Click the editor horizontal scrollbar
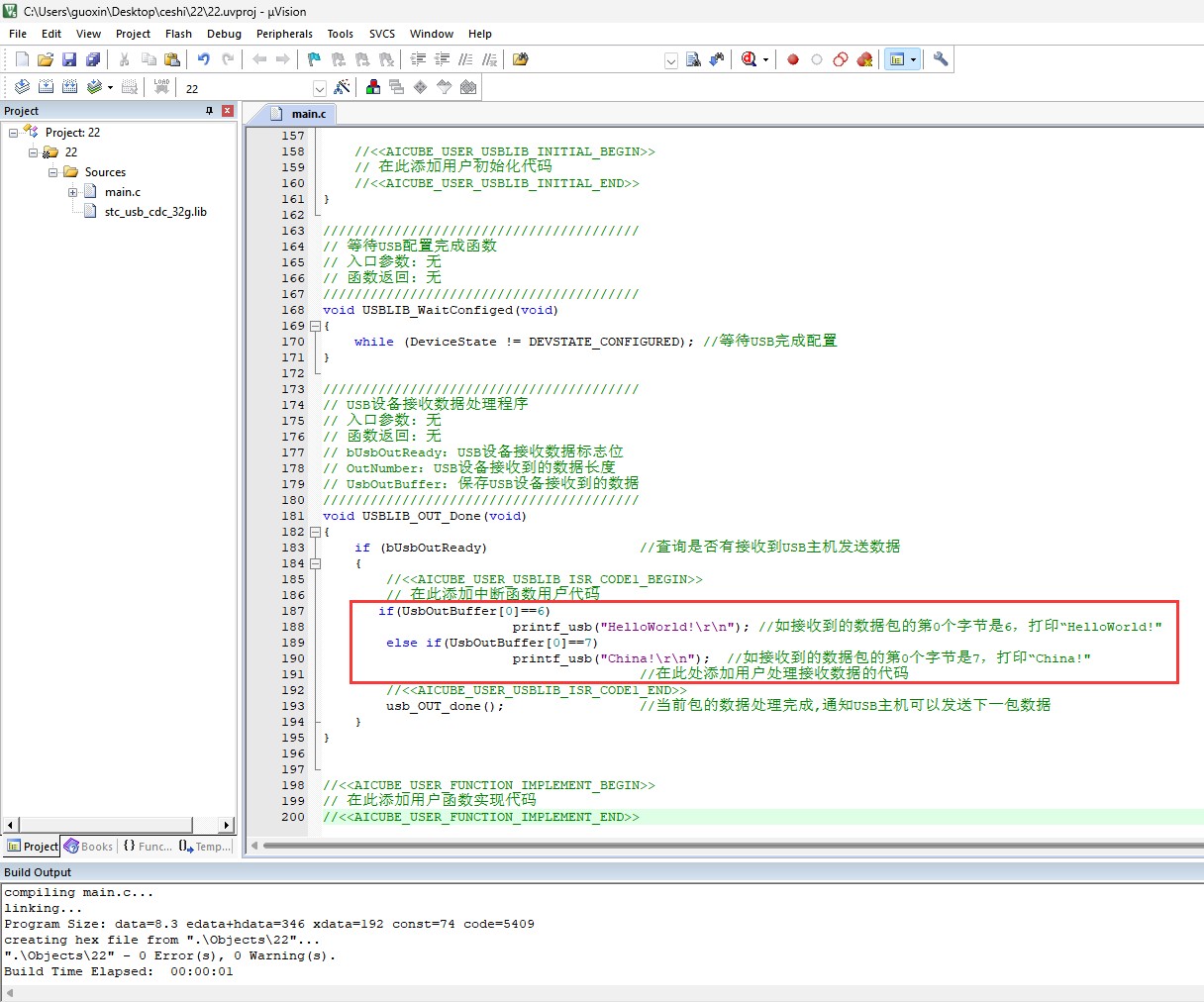Viewport: 1204px width, 1002px height. point(728,846)
